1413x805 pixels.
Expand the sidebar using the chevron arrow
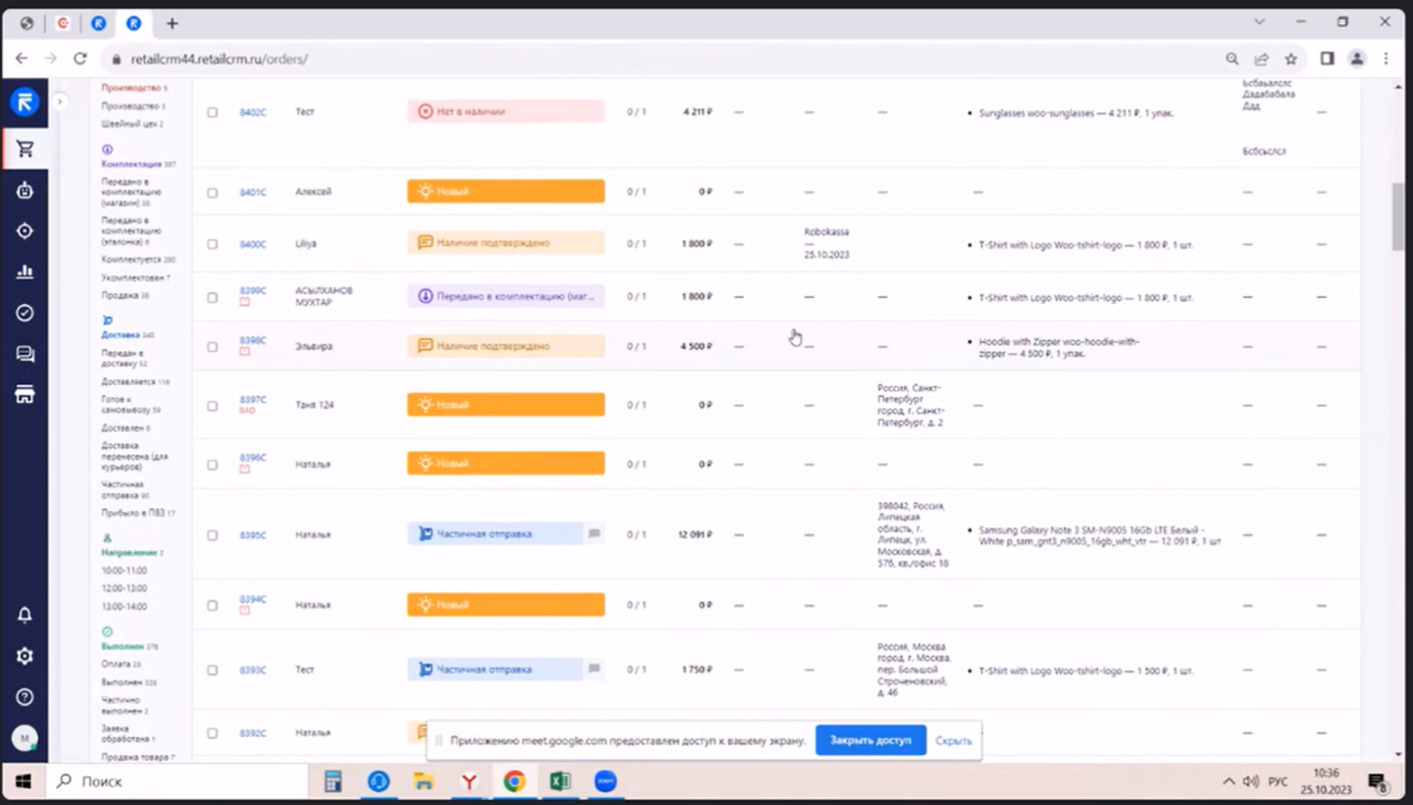tap(59, 102)
